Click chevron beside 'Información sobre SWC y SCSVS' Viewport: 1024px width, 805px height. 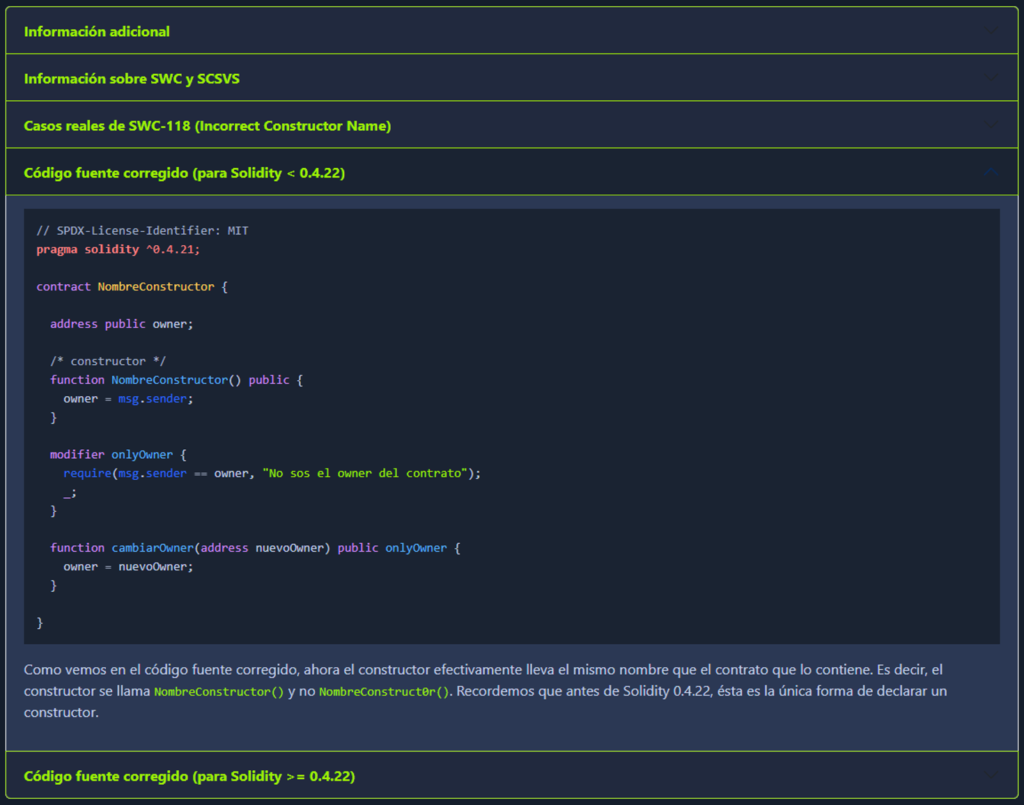[x=990, y=78]
